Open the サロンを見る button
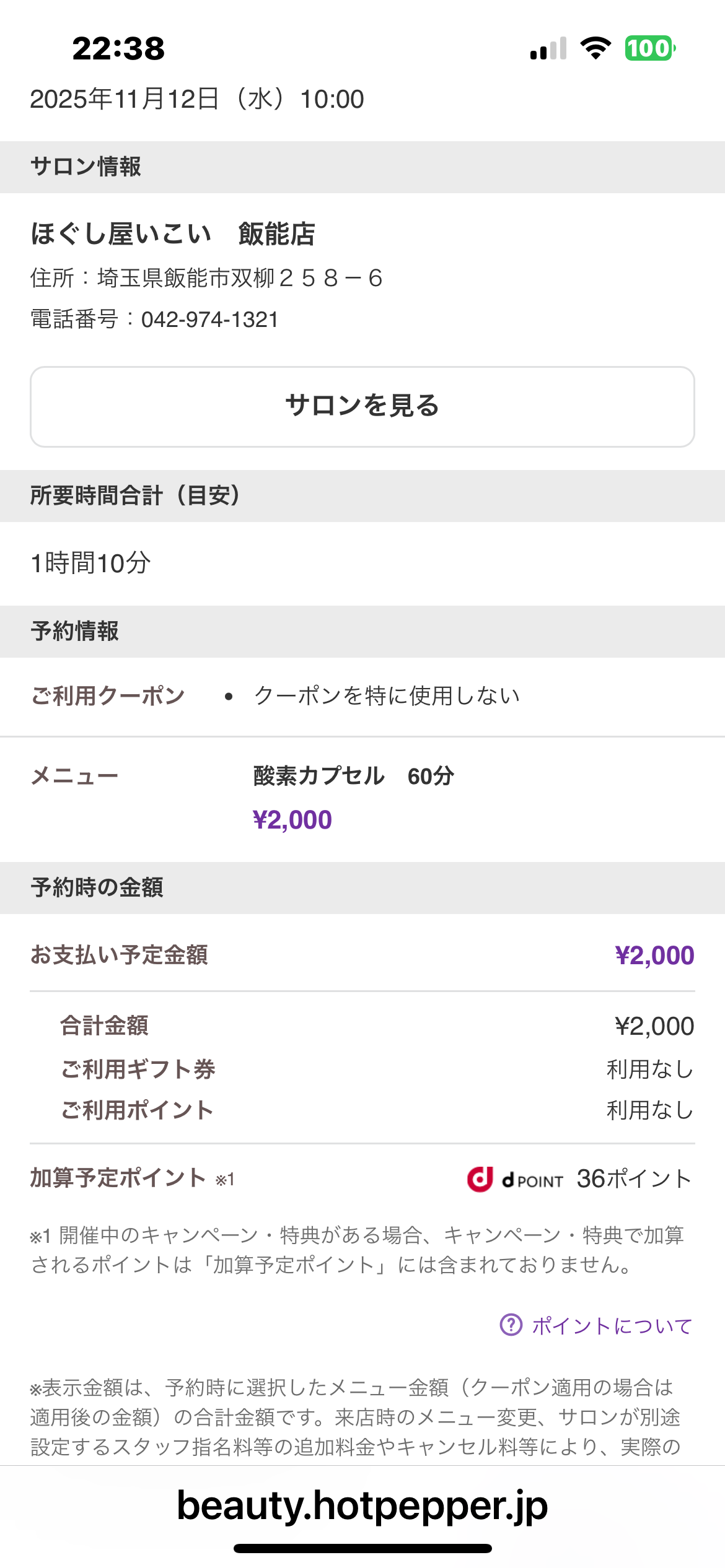Viewport: 725px width, 1568px height. 362,406
